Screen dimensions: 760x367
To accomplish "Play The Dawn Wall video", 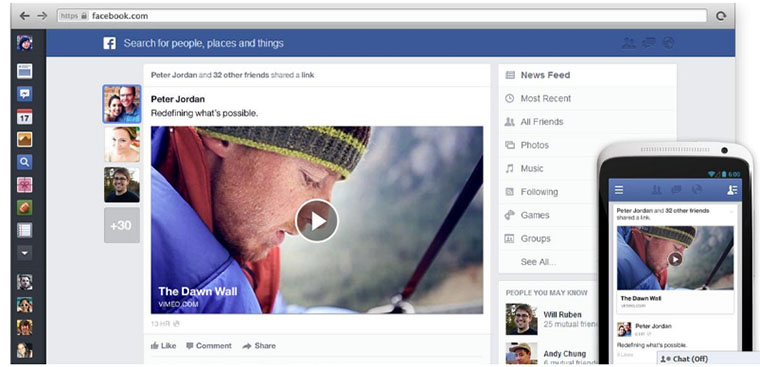I will point(317,221).
